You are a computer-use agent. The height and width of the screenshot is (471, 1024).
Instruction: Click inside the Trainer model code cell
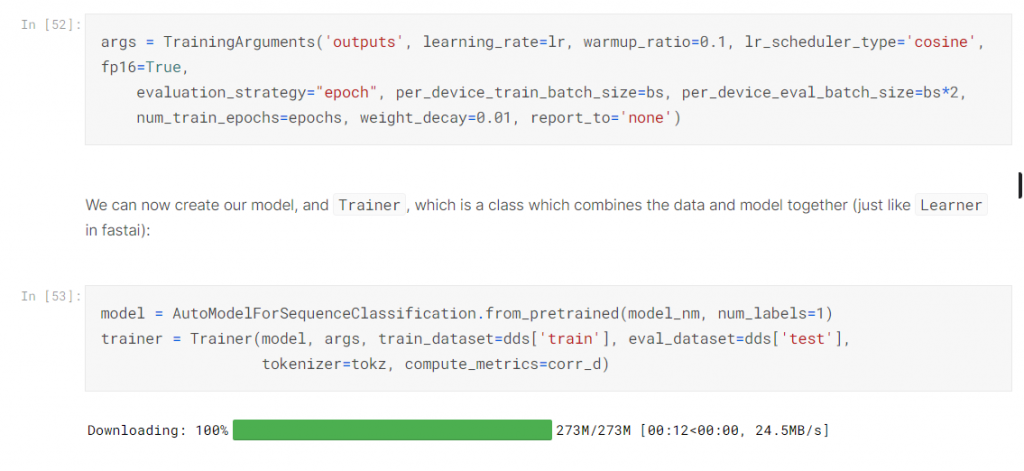(x=548, y=338)
